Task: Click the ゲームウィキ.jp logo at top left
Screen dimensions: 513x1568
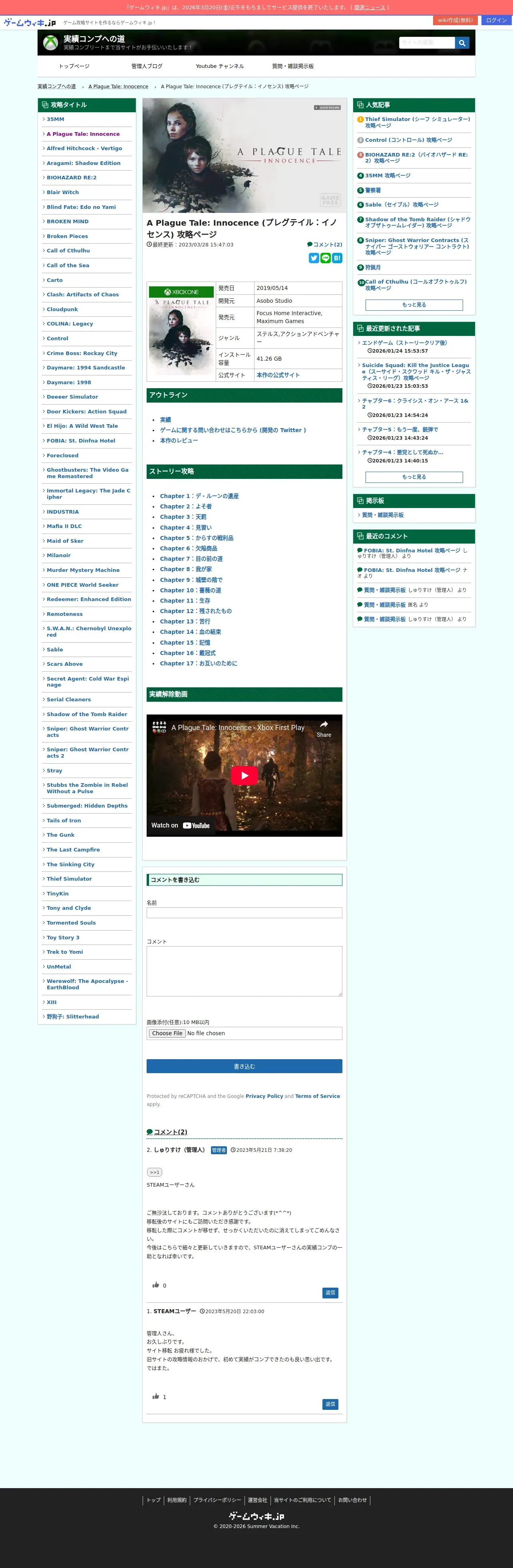Action: tap(30, 22)
